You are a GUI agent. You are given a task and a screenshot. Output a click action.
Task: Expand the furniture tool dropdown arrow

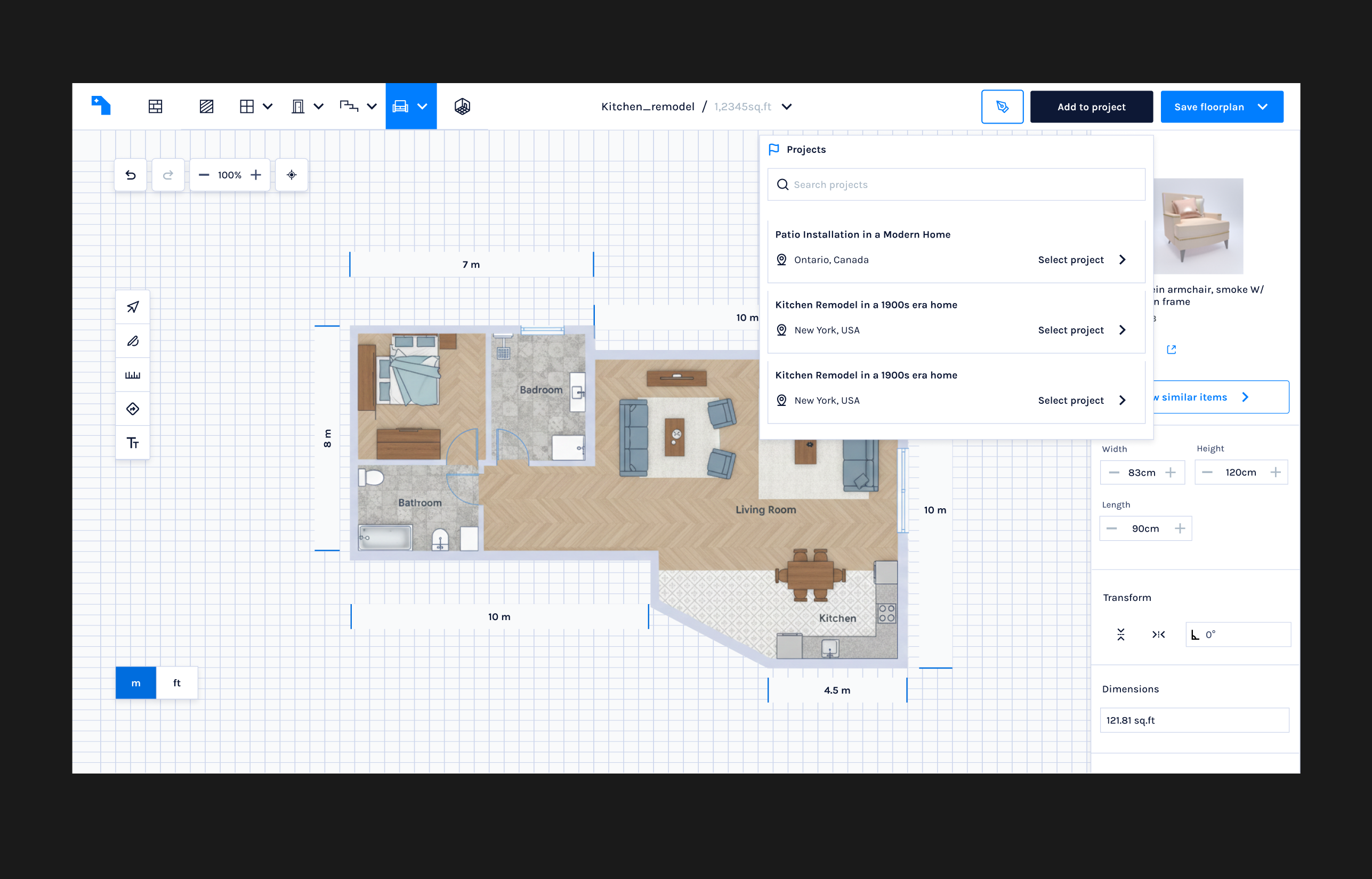423,106
